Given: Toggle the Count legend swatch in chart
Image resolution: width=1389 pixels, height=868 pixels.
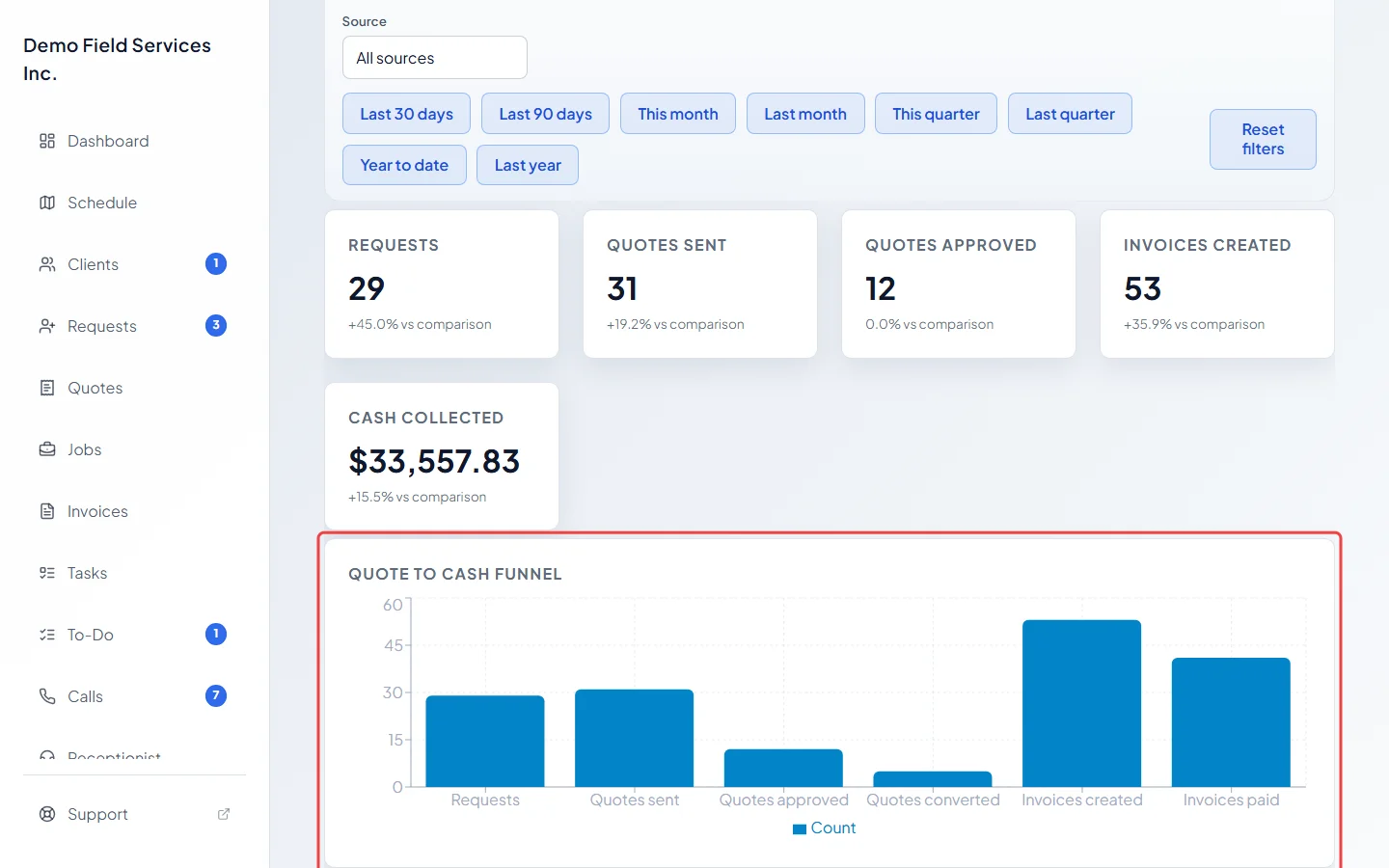Looking at the screenshot, I should pos(800,828).
